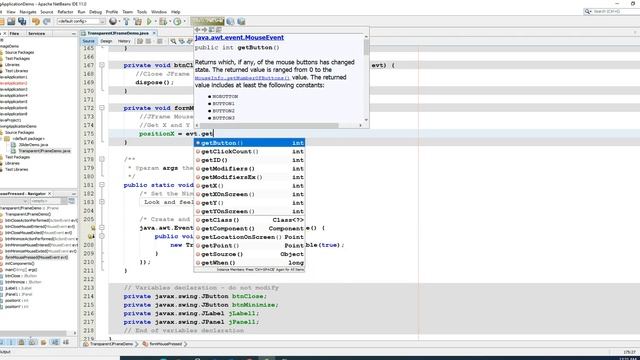Select the Source editor view

tap(88, 41)
